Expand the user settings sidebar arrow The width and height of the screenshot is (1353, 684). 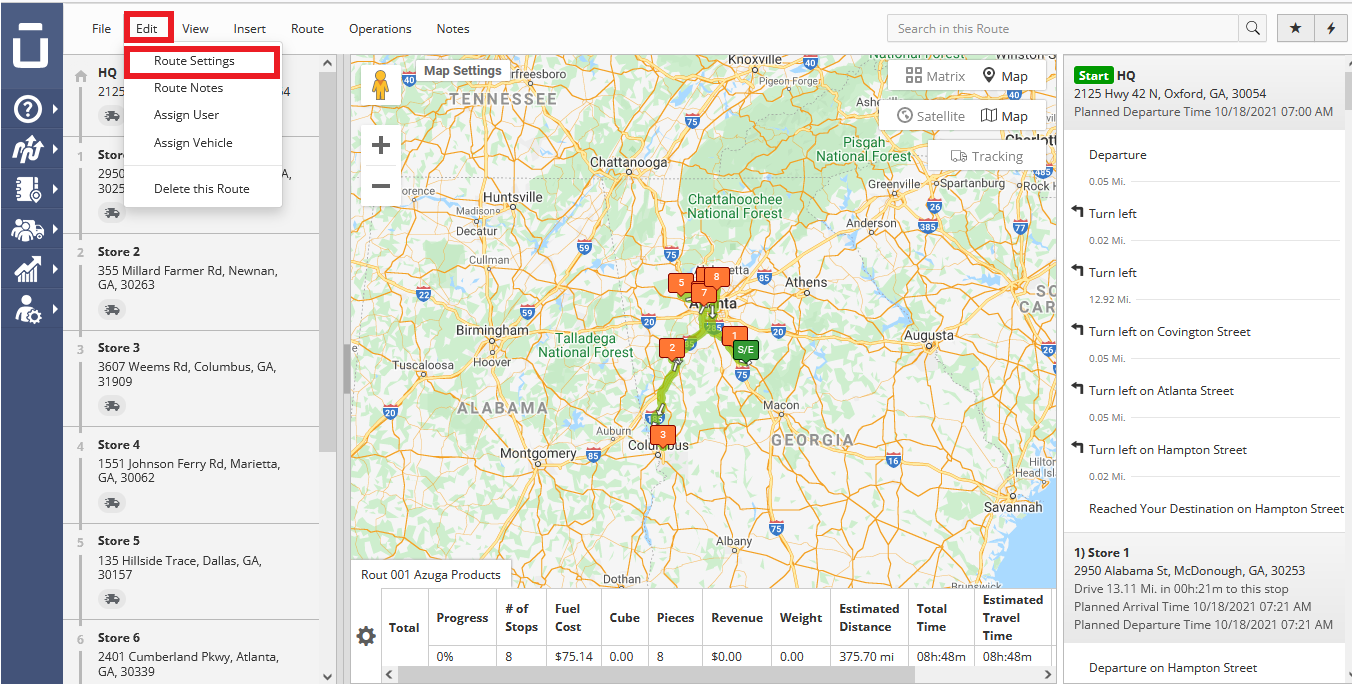click(x=55, y=309)
